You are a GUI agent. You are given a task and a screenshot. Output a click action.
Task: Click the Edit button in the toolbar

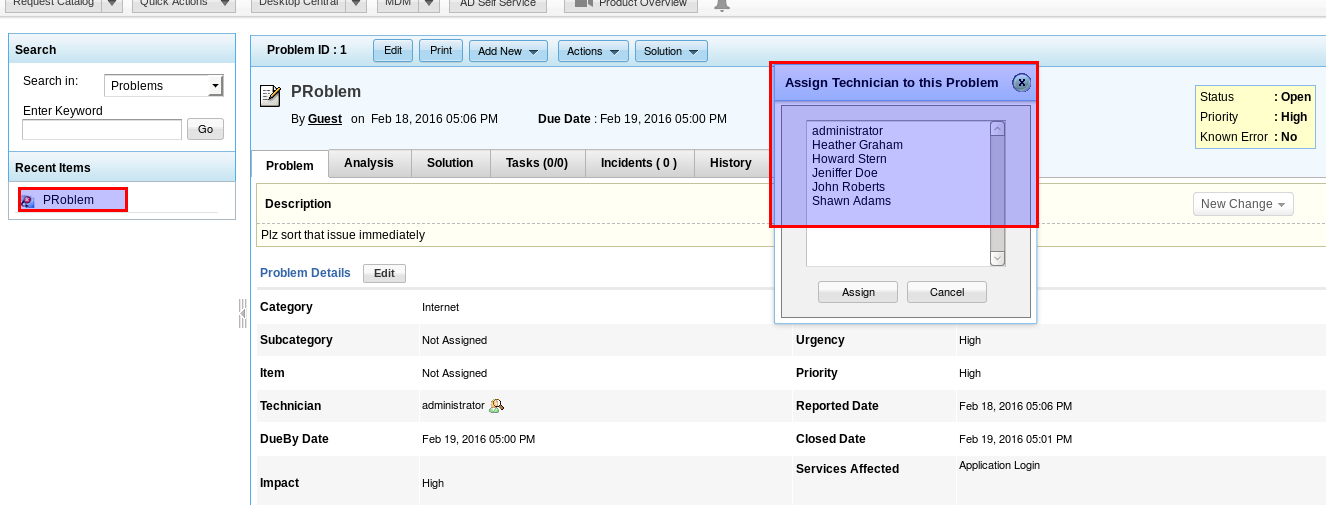pos(393,50)
